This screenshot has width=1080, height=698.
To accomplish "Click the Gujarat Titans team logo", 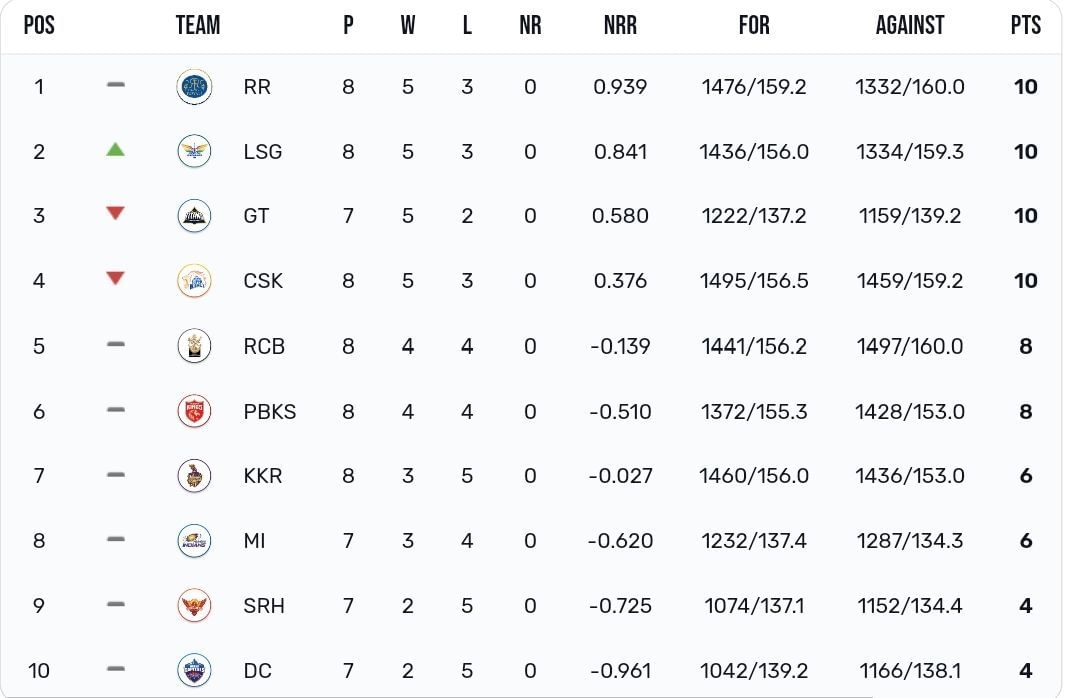I will [x=194, y=216].
